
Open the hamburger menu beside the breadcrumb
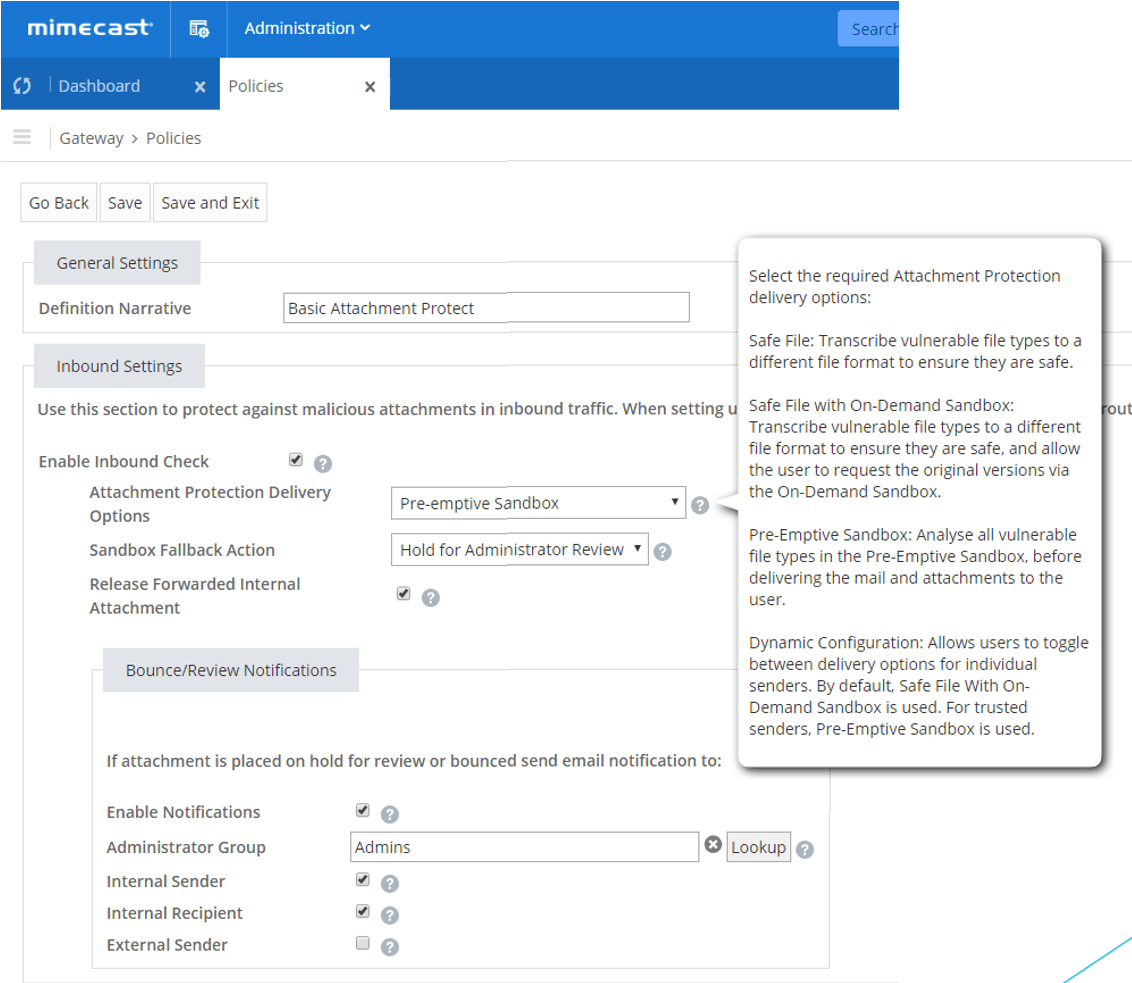pos(22,137)
